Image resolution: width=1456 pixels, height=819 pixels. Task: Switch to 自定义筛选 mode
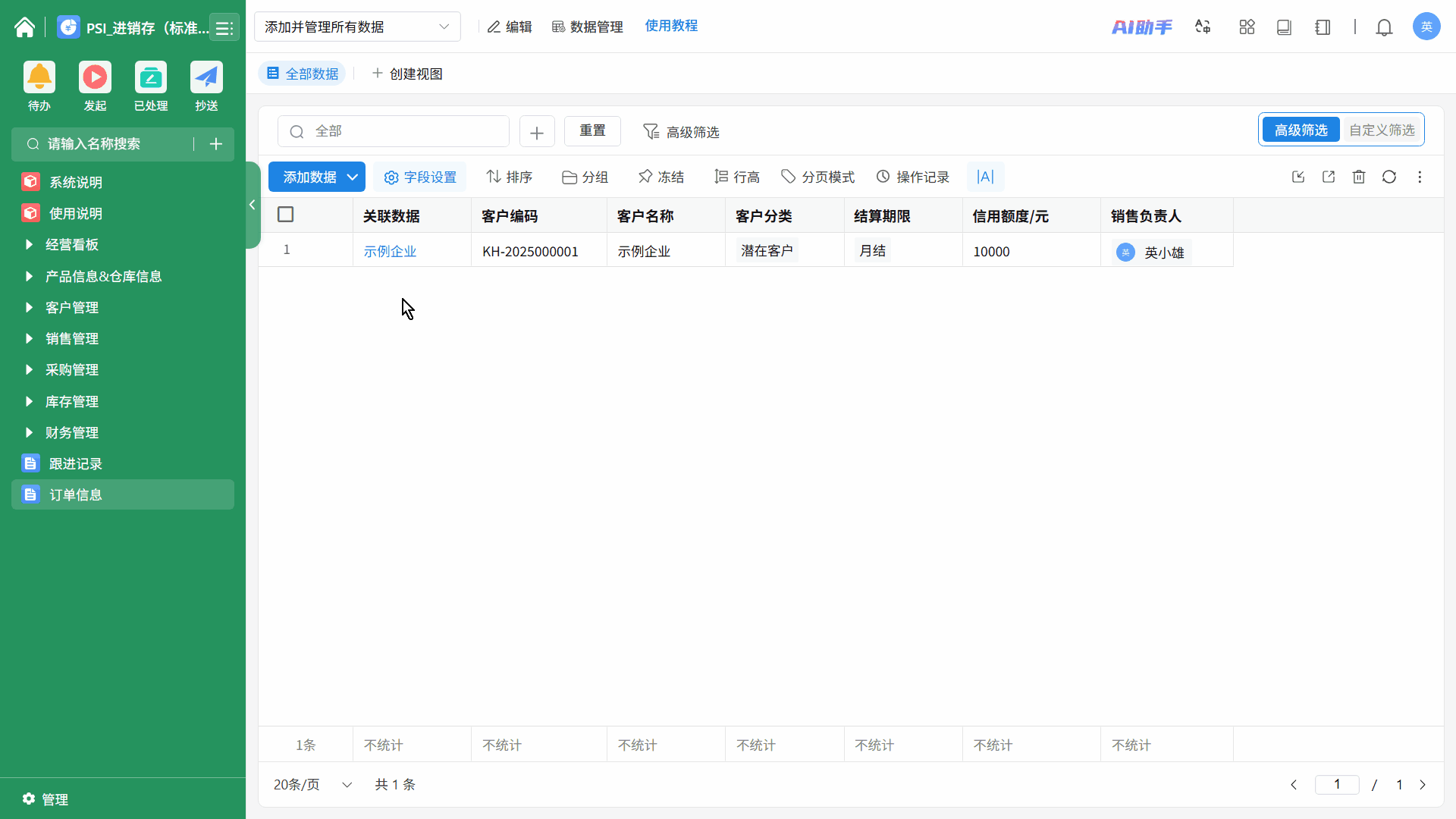pos(1381,130)
